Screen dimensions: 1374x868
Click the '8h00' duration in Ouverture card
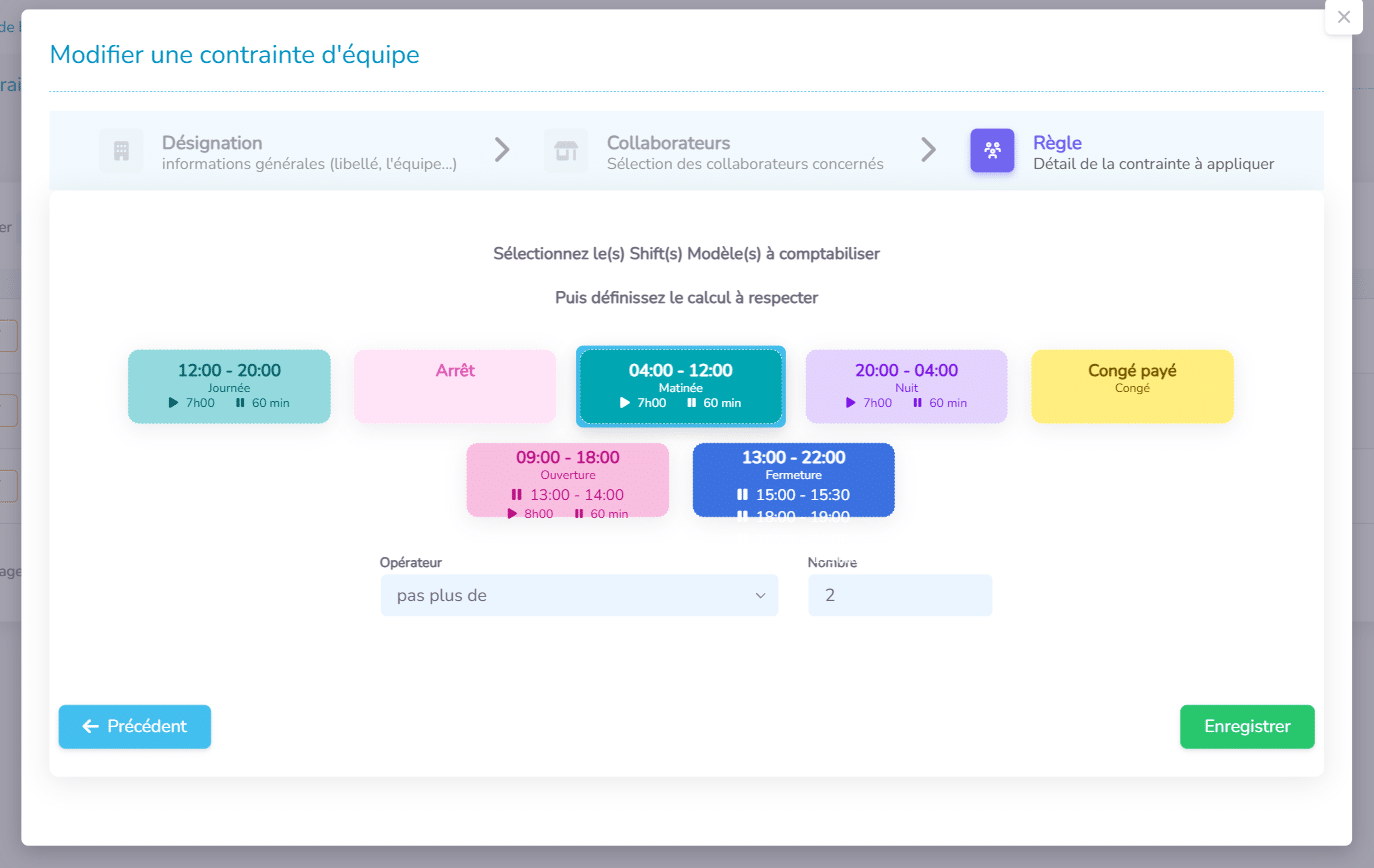pos(538,514)
